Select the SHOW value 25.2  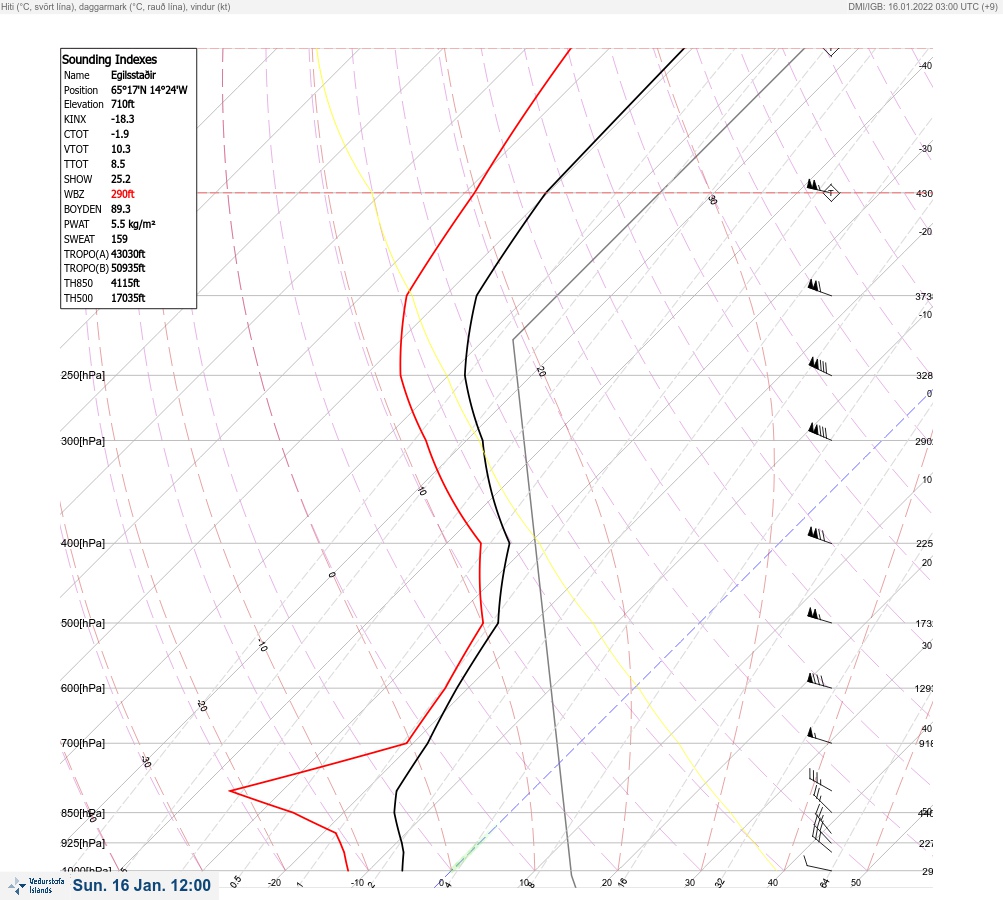(120, 179)
